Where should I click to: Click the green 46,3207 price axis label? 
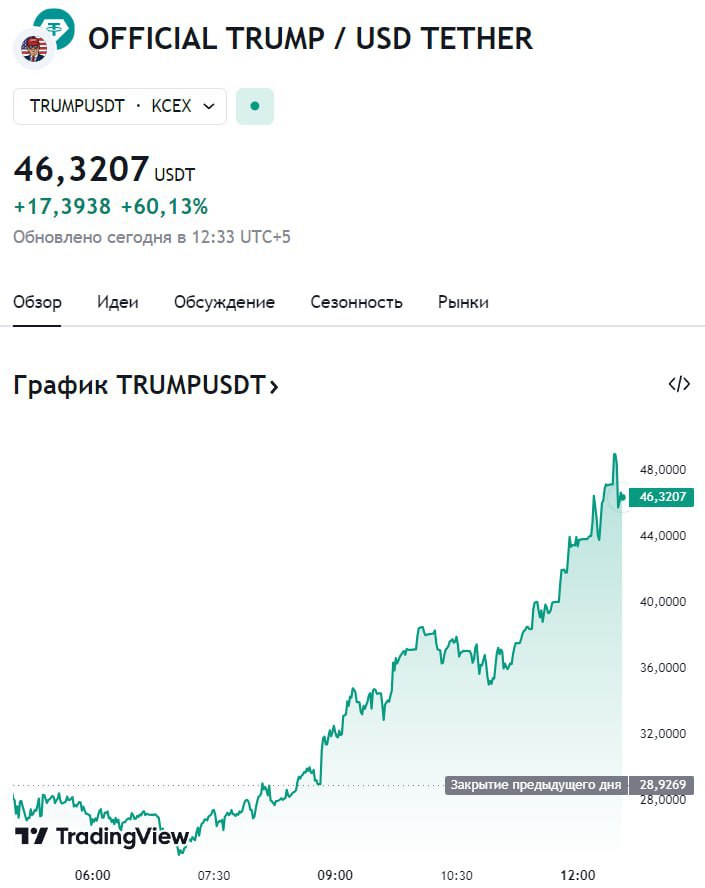(662, 496)
